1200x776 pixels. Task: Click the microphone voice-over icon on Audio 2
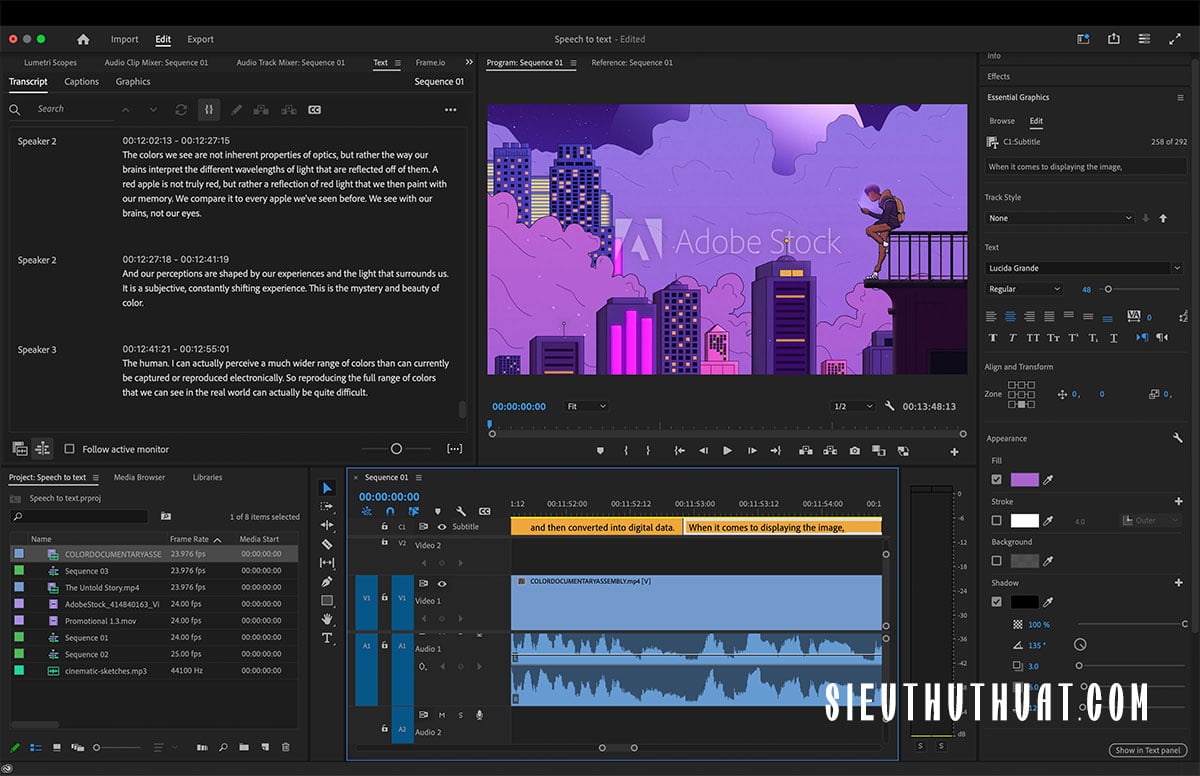(x=479, y=715)
